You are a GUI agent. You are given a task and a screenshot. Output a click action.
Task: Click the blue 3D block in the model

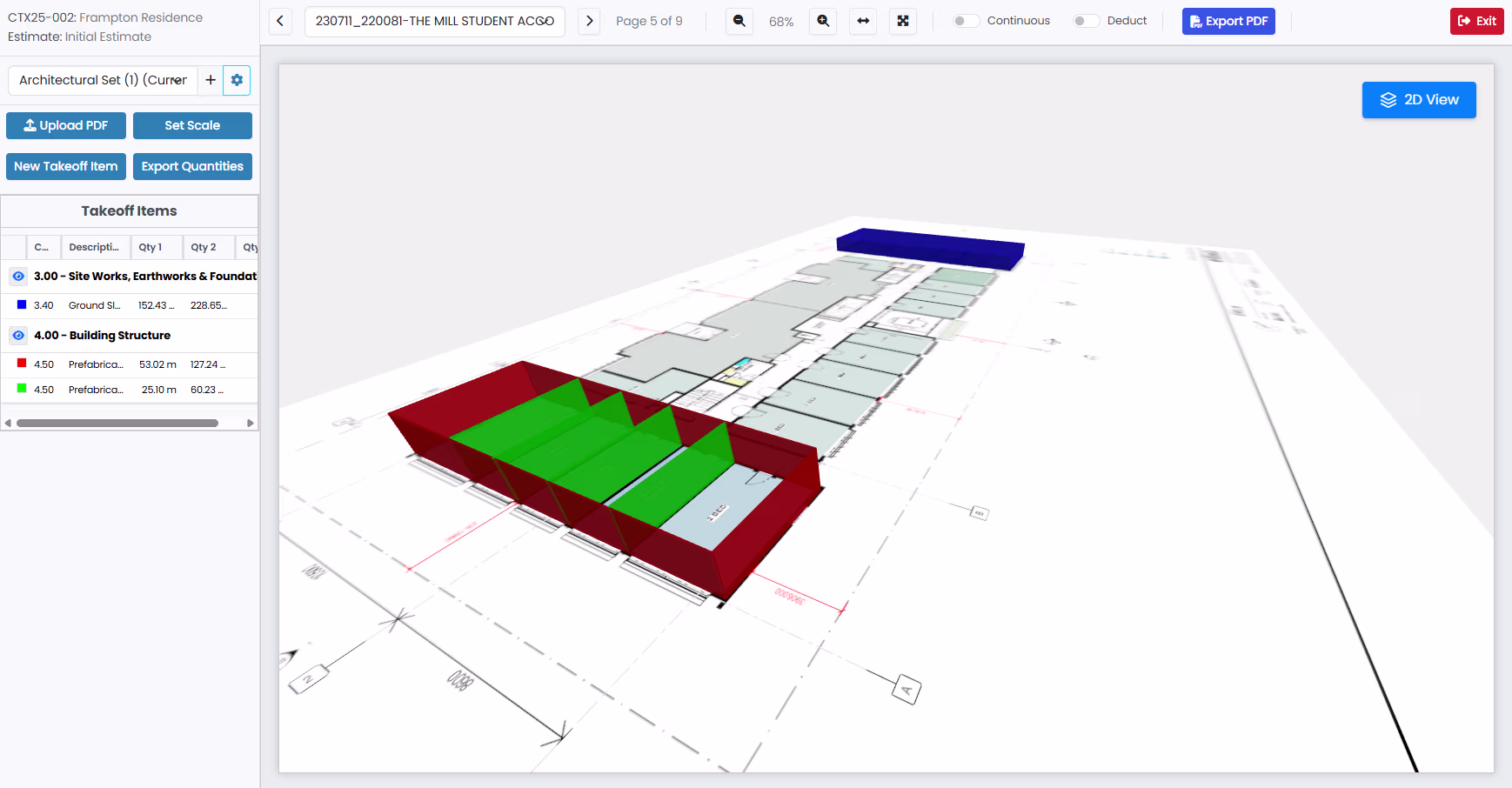(x=930, y=249)
